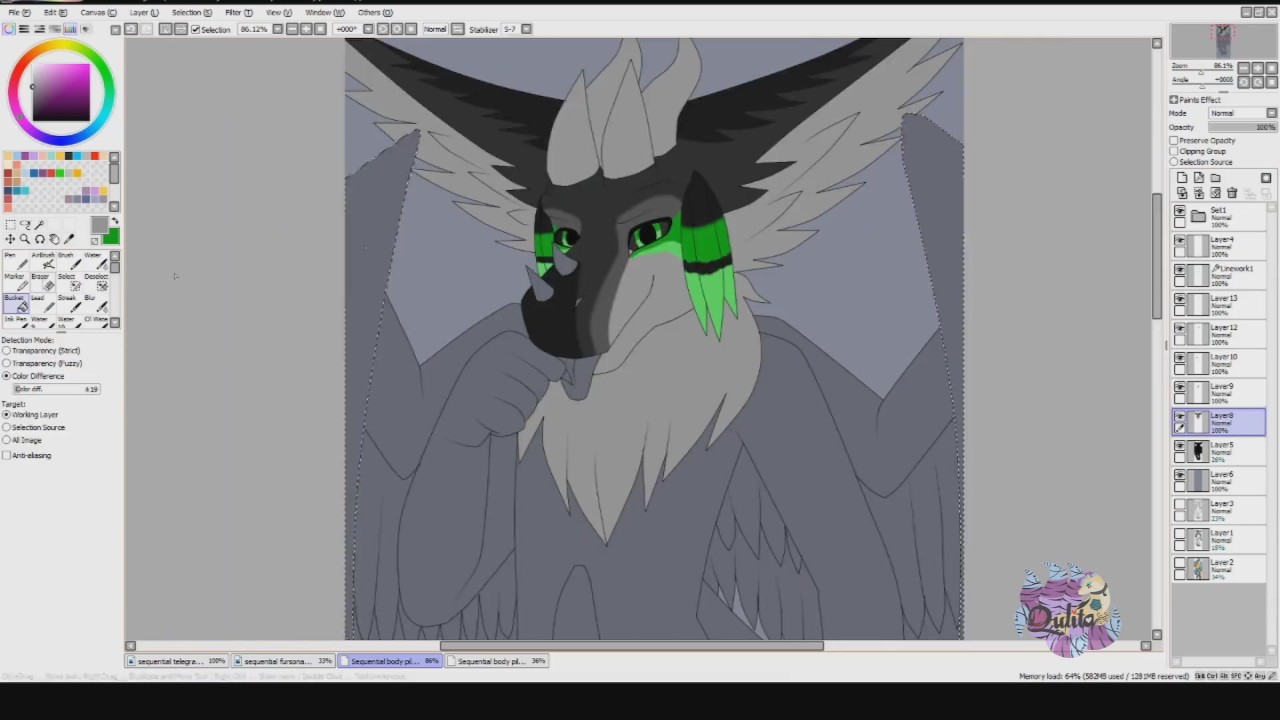Screen dimensions: 1280x720
Task: Select the Eraser tool
Action: coord(41,281)
